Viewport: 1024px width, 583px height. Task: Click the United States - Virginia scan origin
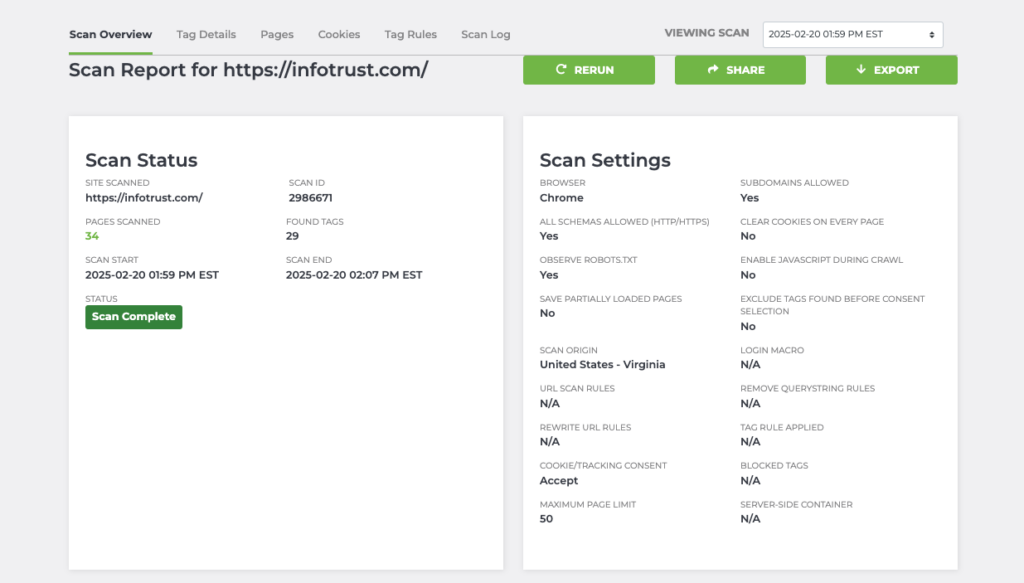(602, 365)
